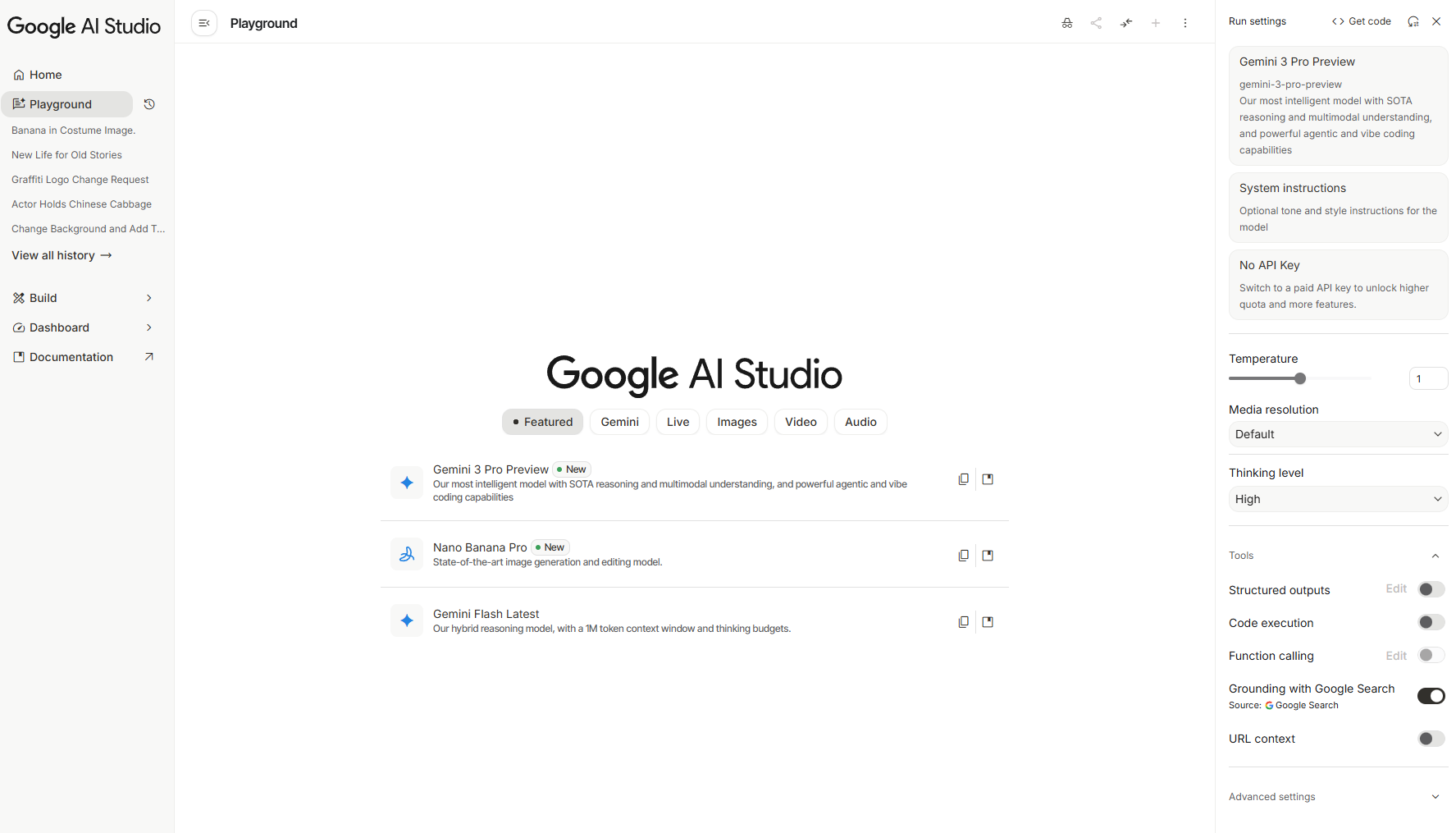Open the Gemini 3 Pro Preview model selector card
This screenshot has height=833, width=1456.
point(1338,106)
